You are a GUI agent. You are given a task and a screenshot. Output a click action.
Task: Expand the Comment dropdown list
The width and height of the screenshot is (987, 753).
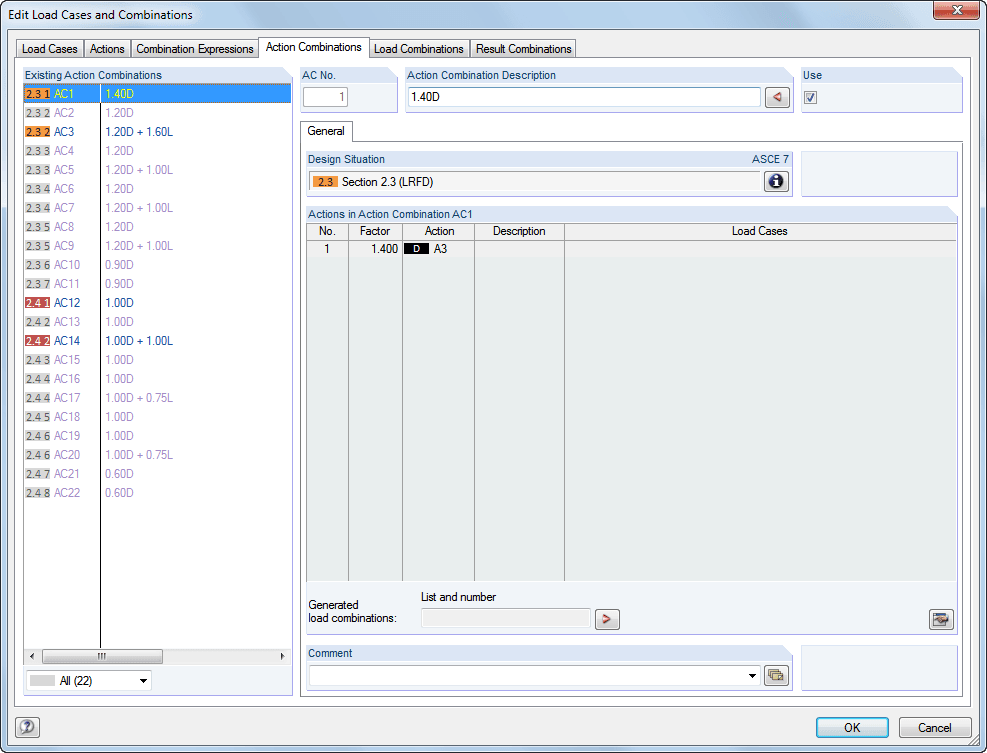tap(752, 676)
